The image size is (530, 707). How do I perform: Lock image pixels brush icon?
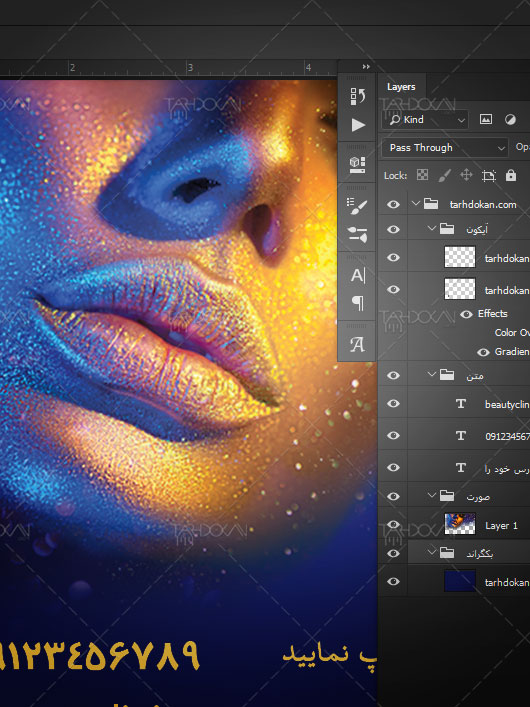point(445,175)
